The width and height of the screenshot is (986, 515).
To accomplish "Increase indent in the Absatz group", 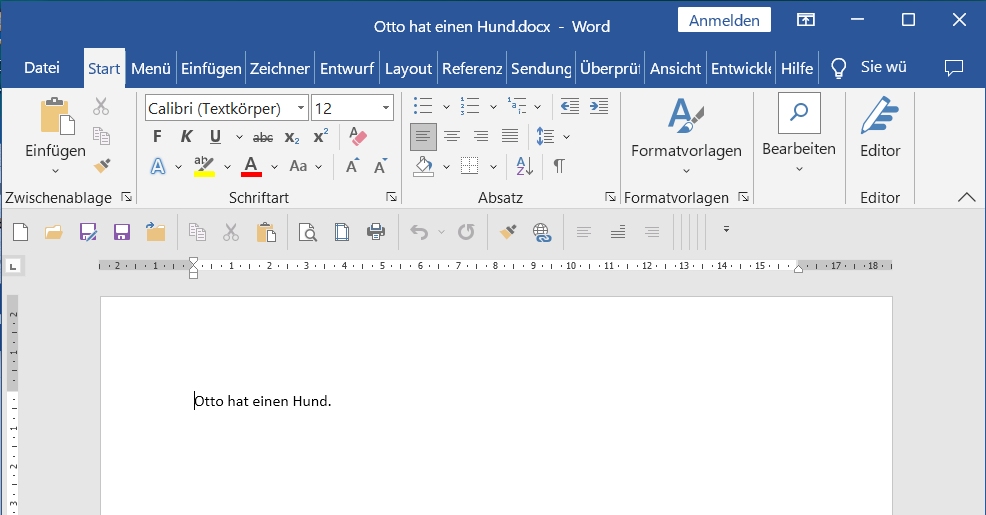I will [599, 106].
